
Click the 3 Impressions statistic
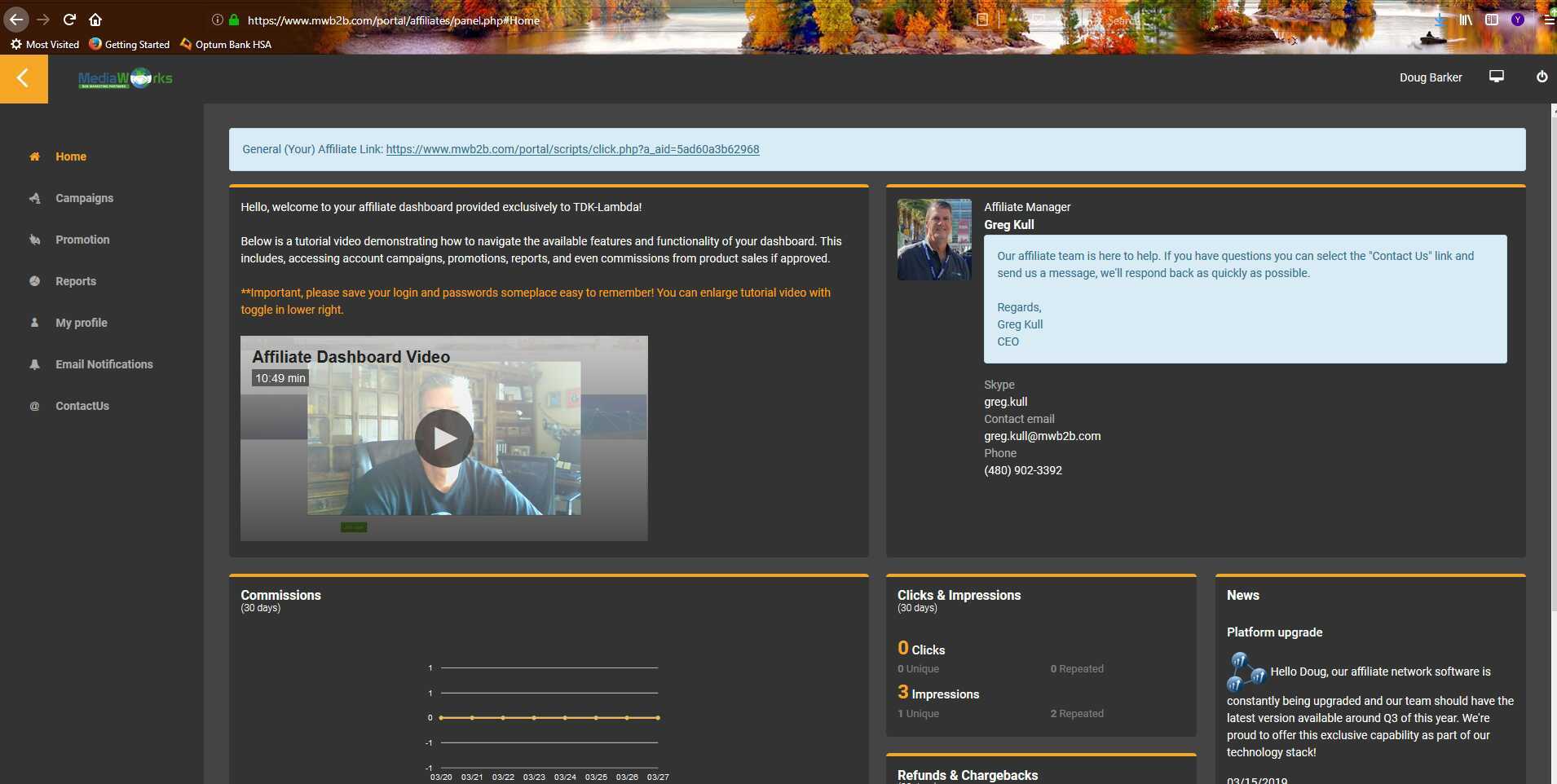(x=938, y=693)
